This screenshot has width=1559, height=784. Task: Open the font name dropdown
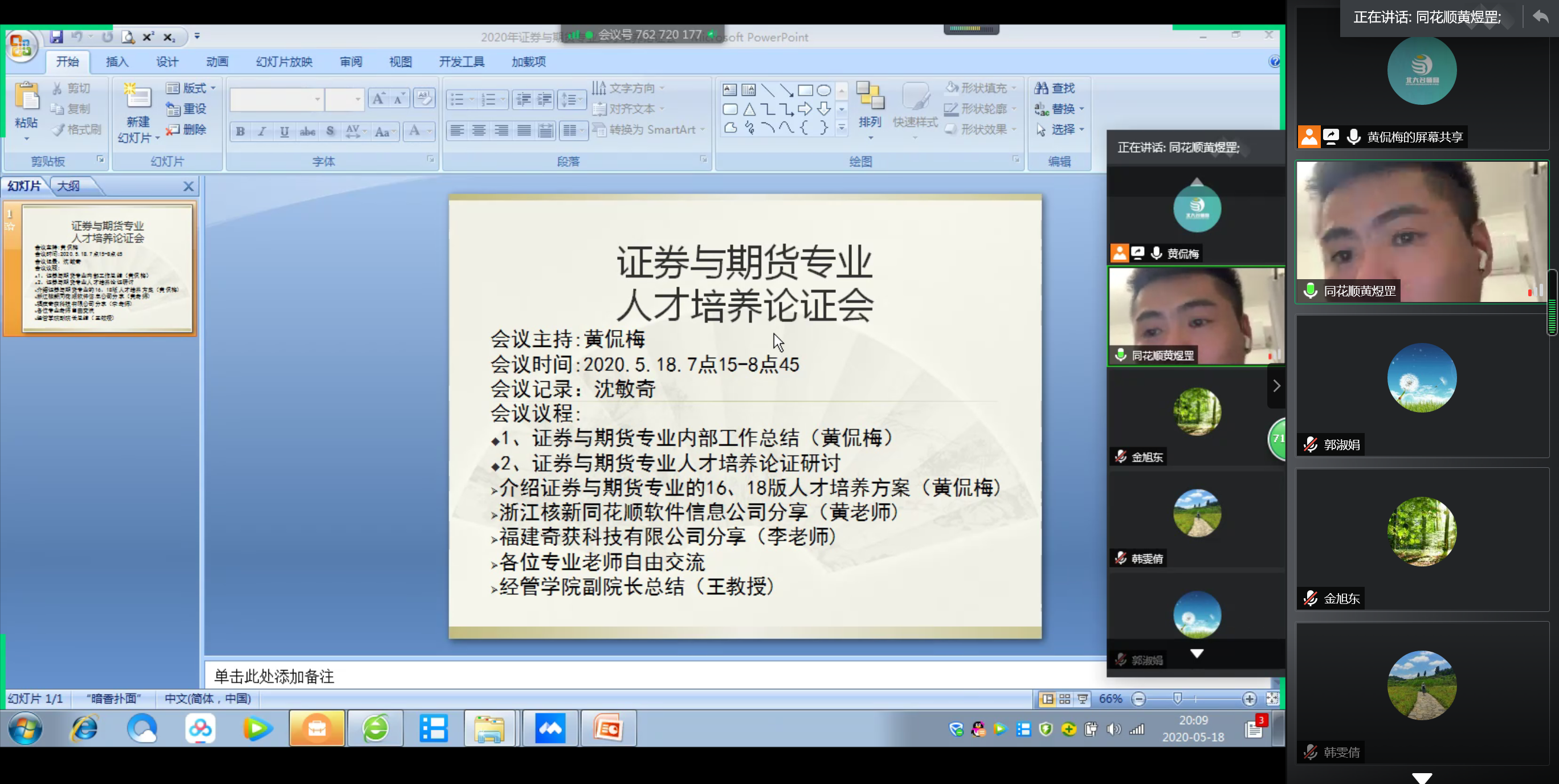[x=317, y=99]
